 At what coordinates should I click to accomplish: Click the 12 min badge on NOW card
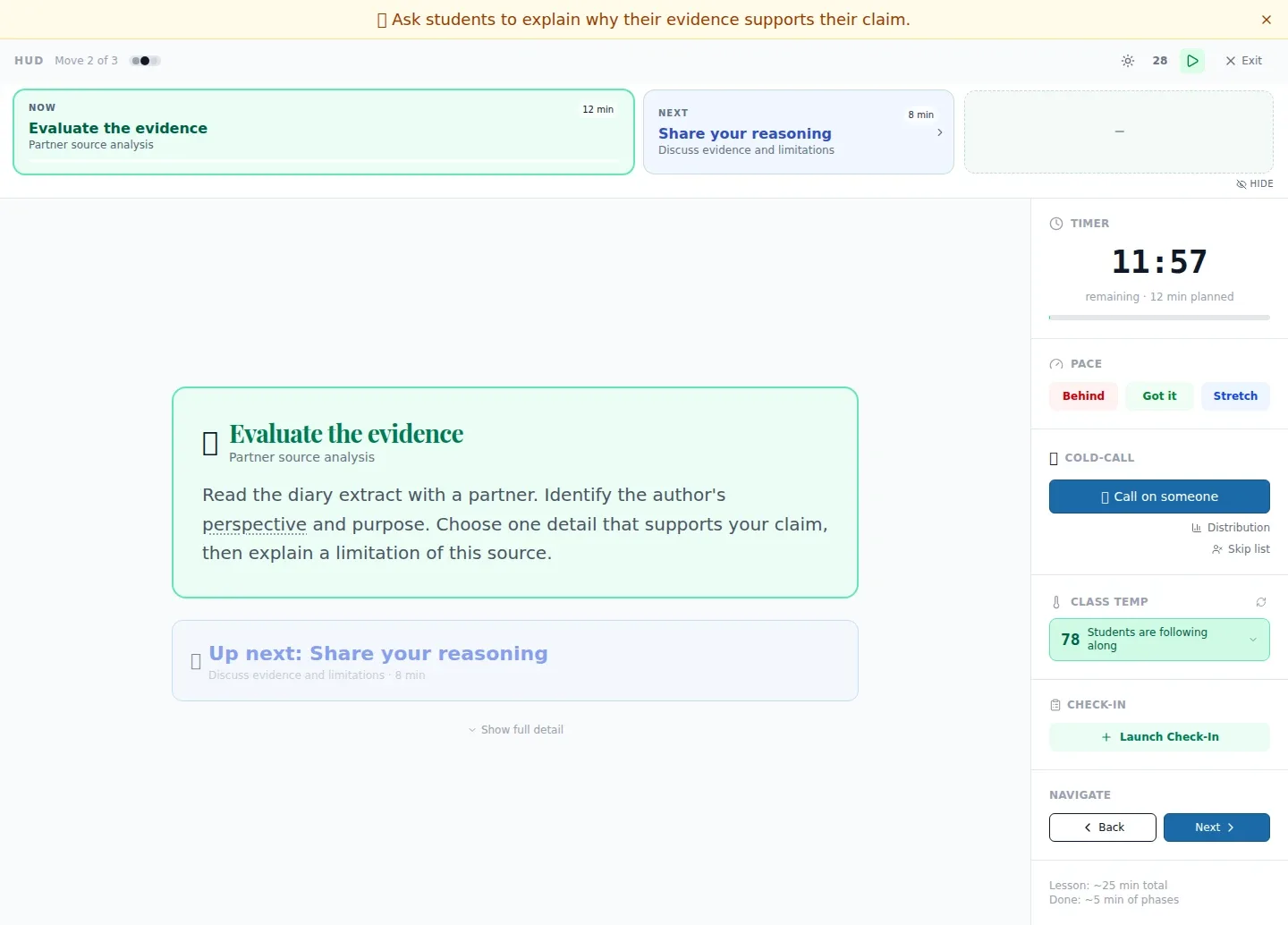coord(597,109)
